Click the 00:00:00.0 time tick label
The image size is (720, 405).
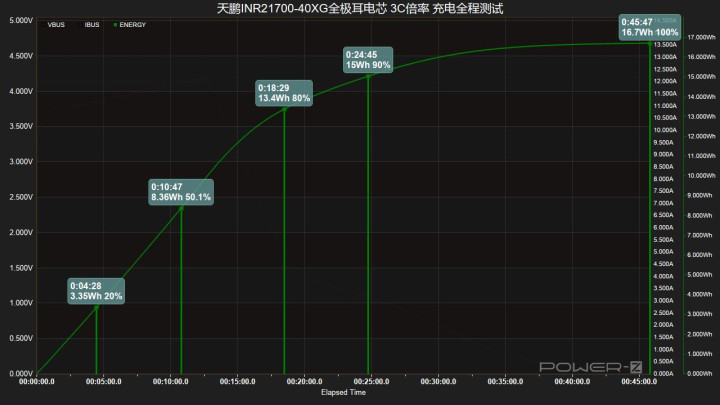tap(37, 382)
